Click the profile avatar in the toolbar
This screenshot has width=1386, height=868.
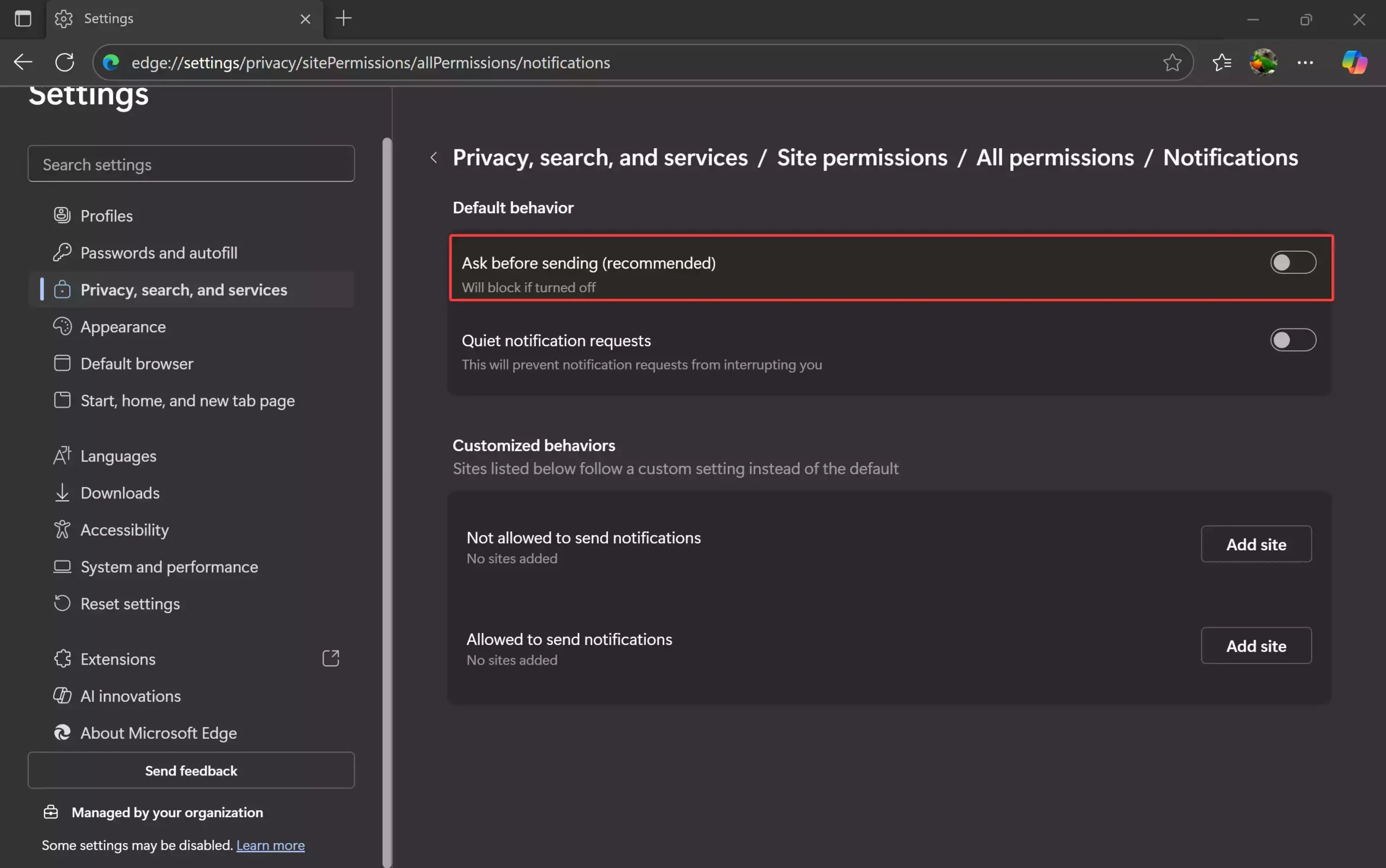[x=1263, y=62]
